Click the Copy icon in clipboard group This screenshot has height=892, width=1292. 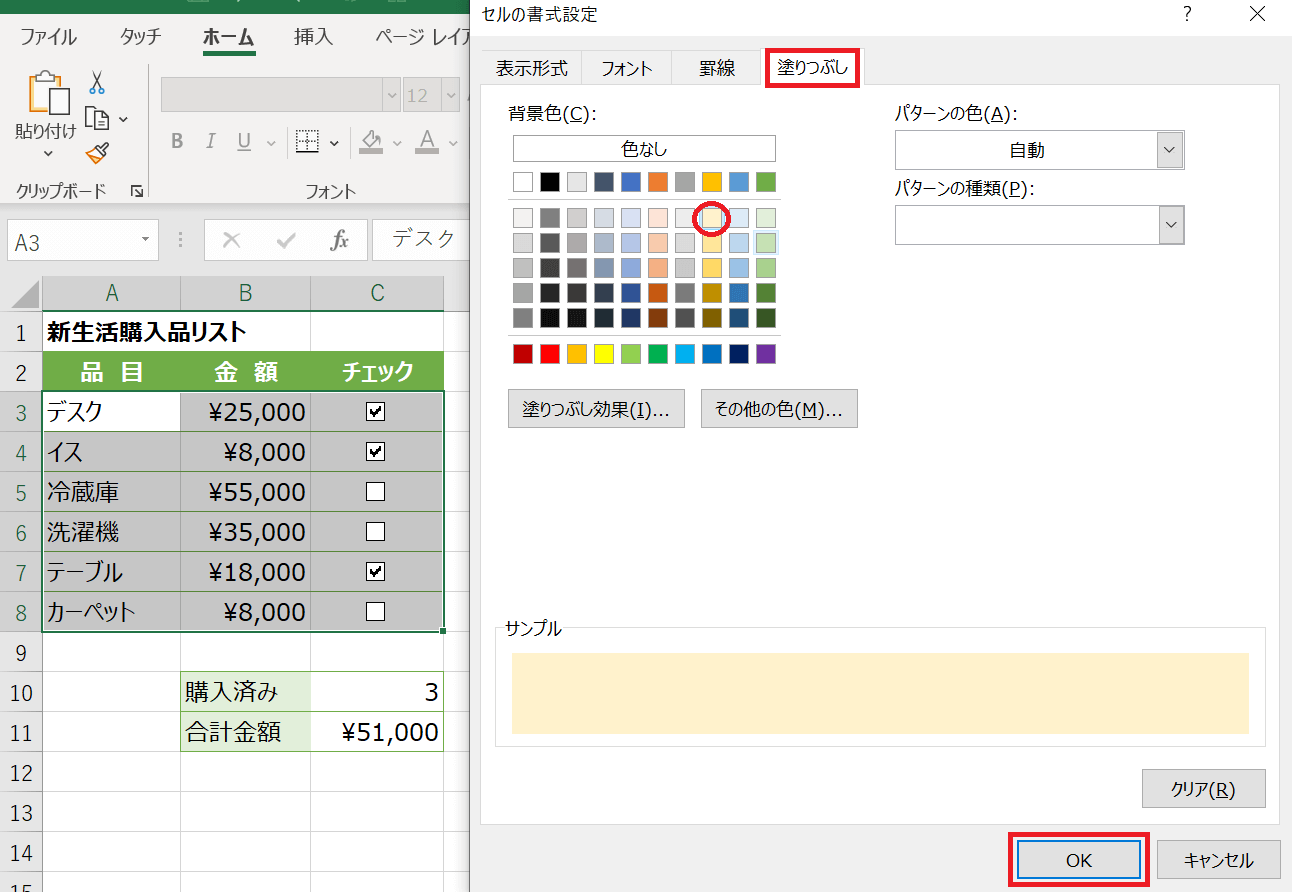point(97,119)
